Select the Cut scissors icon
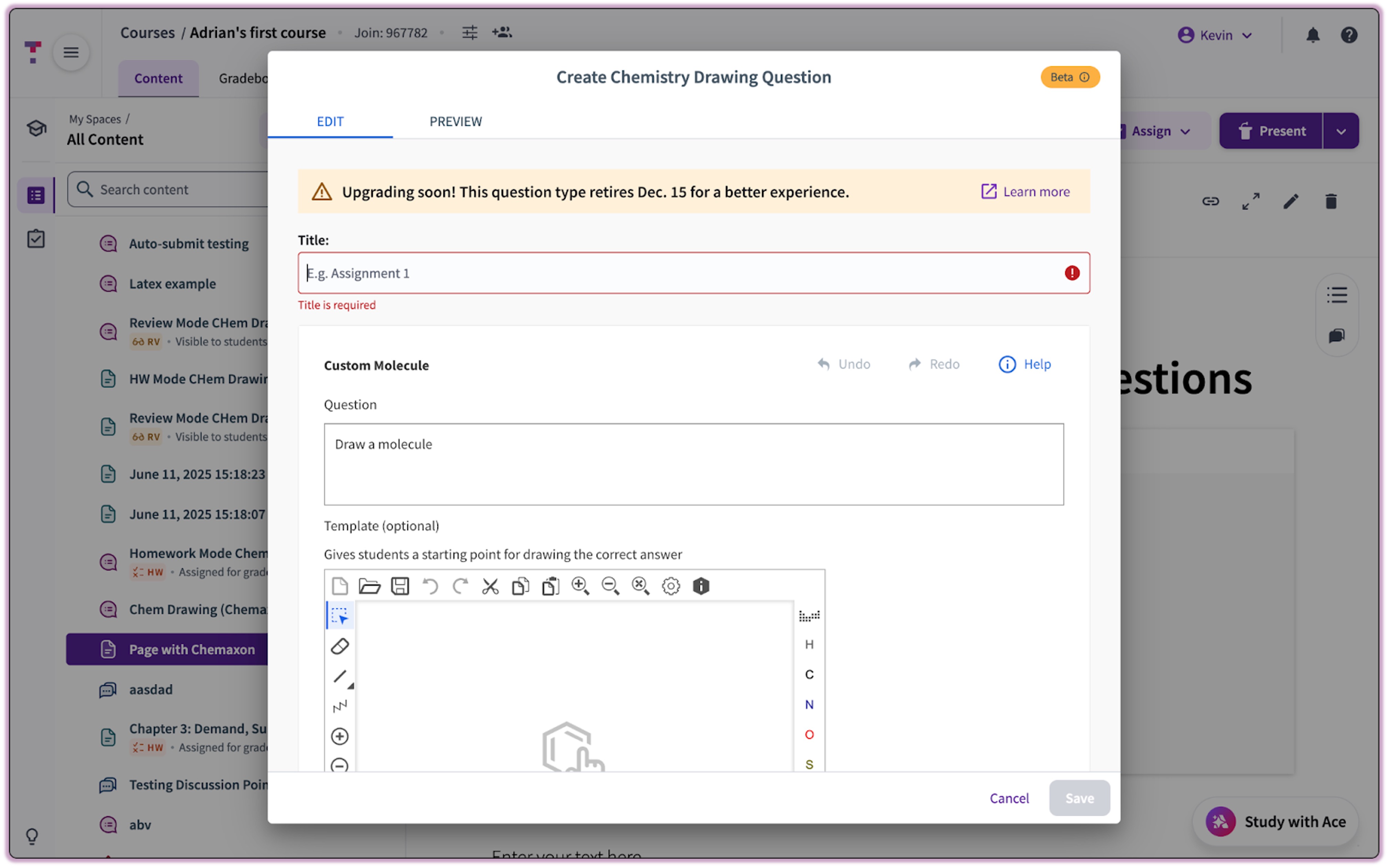The height and width of the screenshot is (868, 1388). tap(490, 586)
